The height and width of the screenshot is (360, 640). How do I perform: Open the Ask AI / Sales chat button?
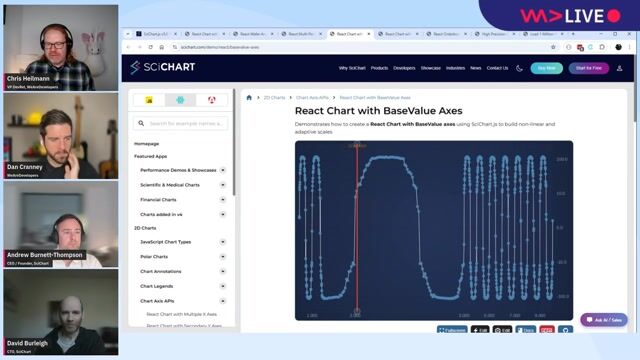604,320
